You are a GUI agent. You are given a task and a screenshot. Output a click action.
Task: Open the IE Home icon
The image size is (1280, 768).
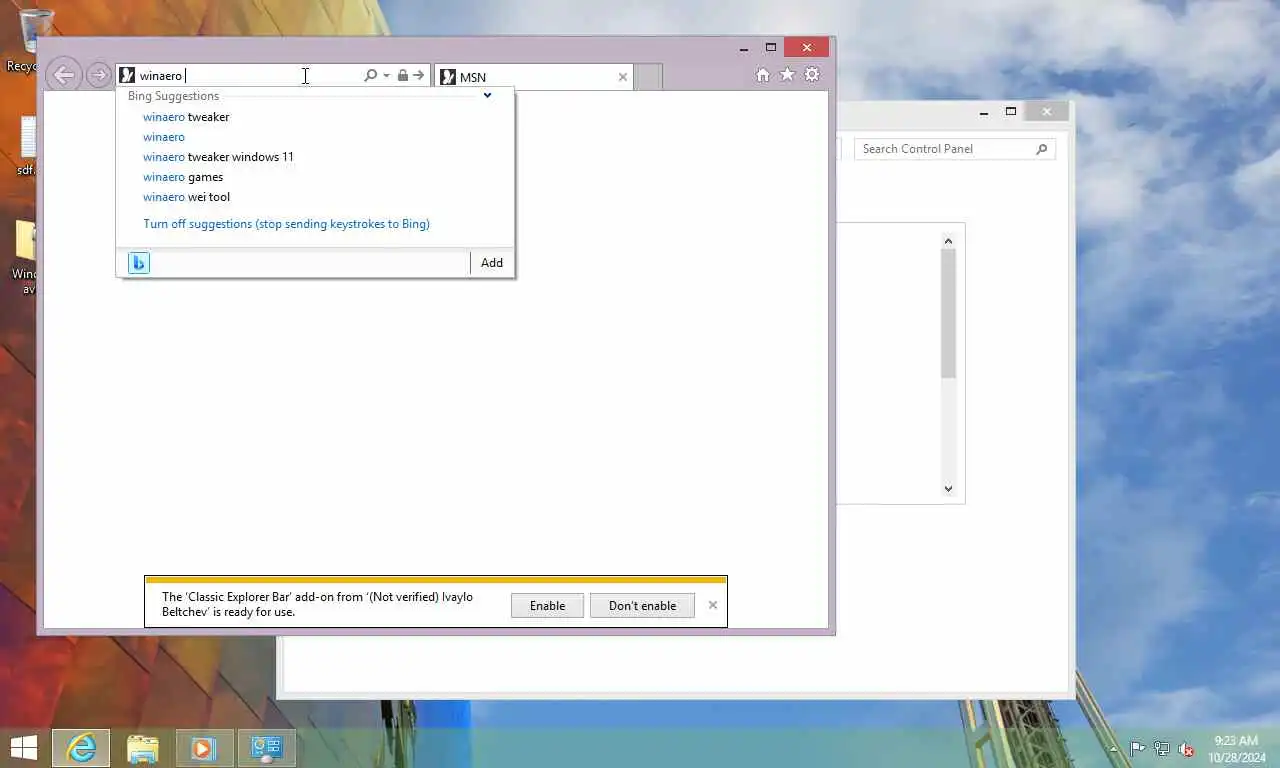coord(763,75)
